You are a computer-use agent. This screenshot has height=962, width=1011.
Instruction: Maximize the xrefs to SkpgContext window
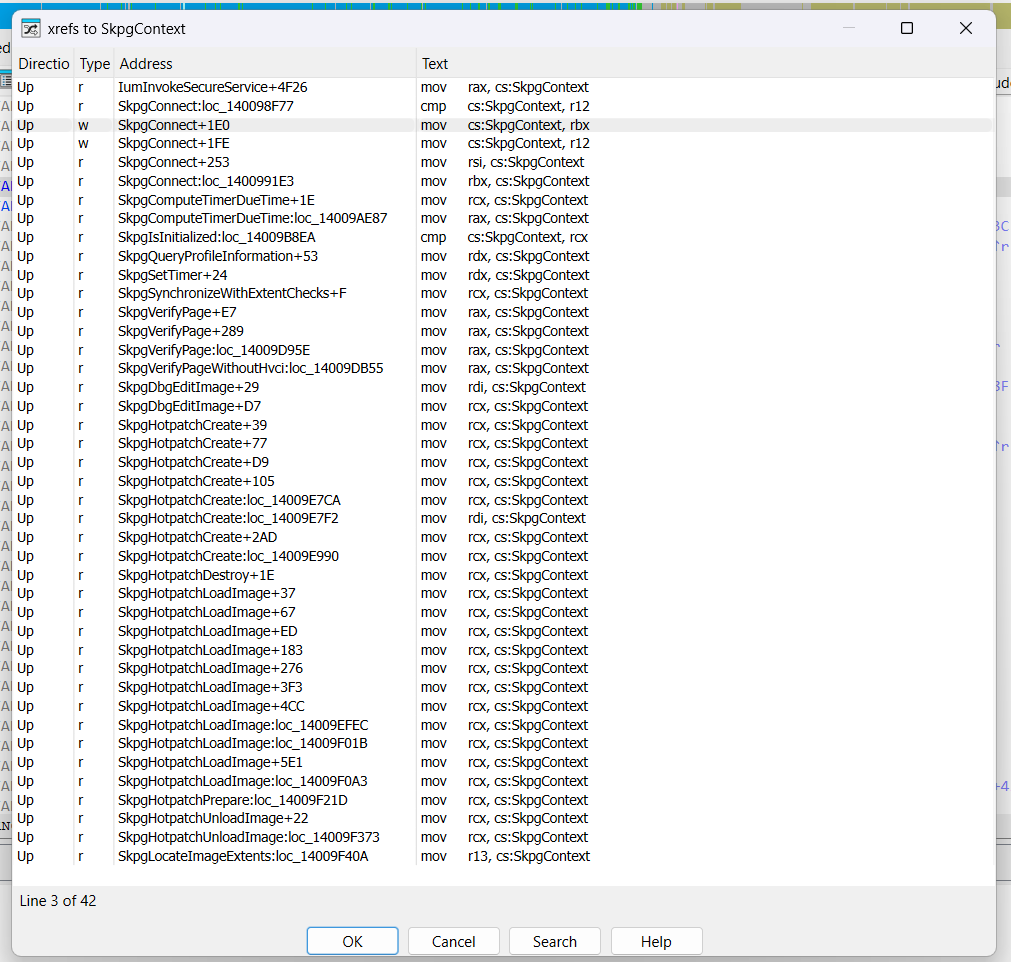pos(907,28)
